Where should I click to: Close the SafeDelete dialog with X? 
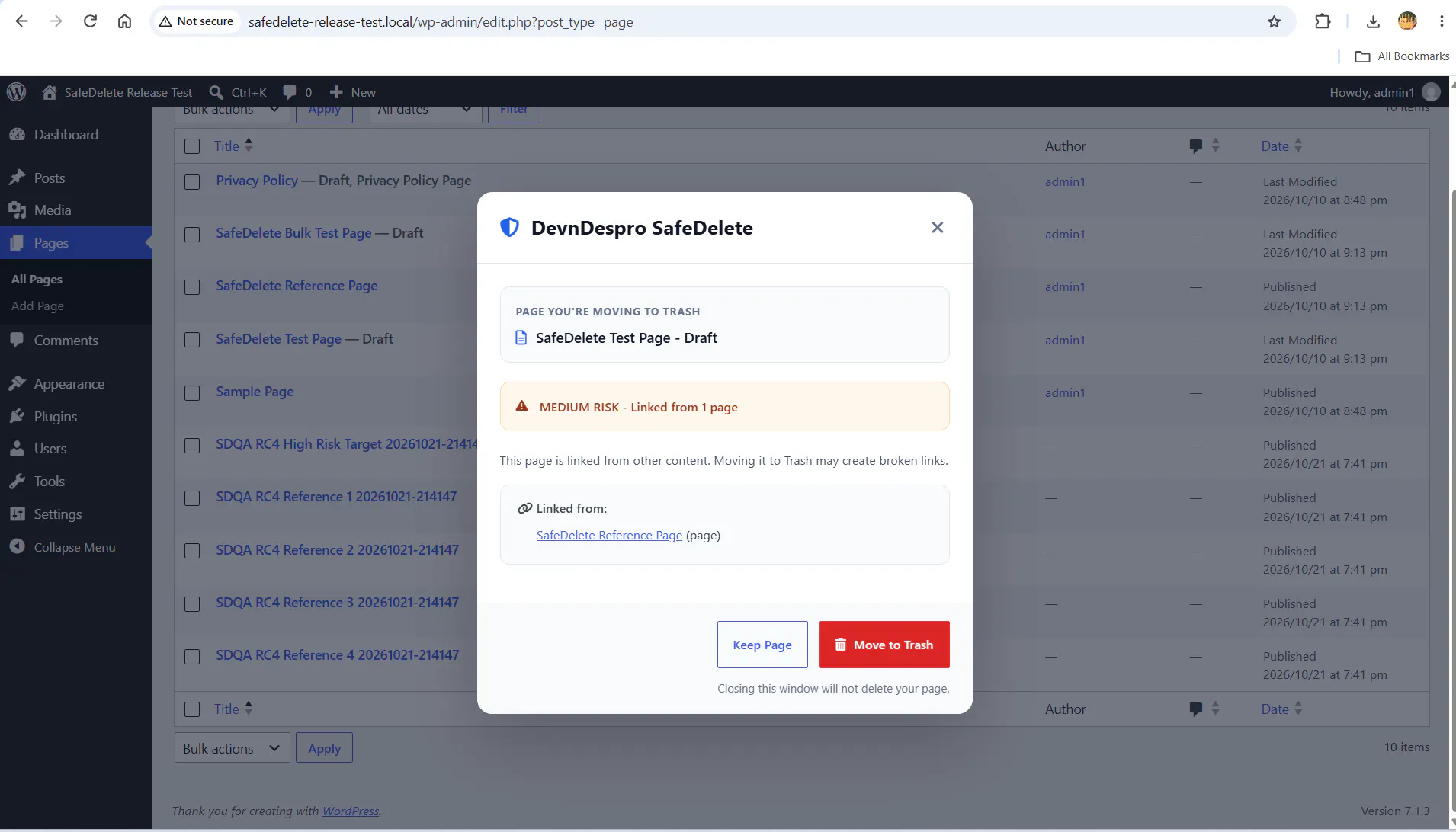pos(938,227)
